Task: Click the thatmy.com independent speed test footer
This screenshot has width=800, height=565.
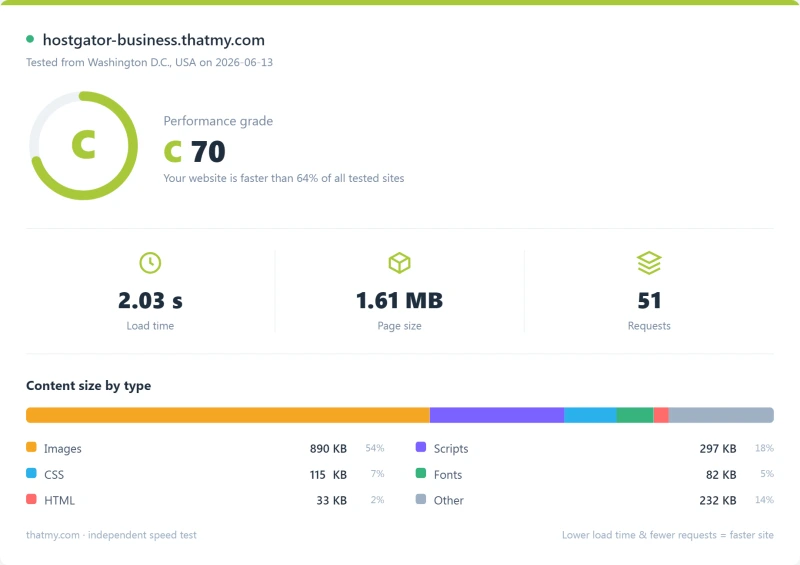Action: click(x=111, y=535)
